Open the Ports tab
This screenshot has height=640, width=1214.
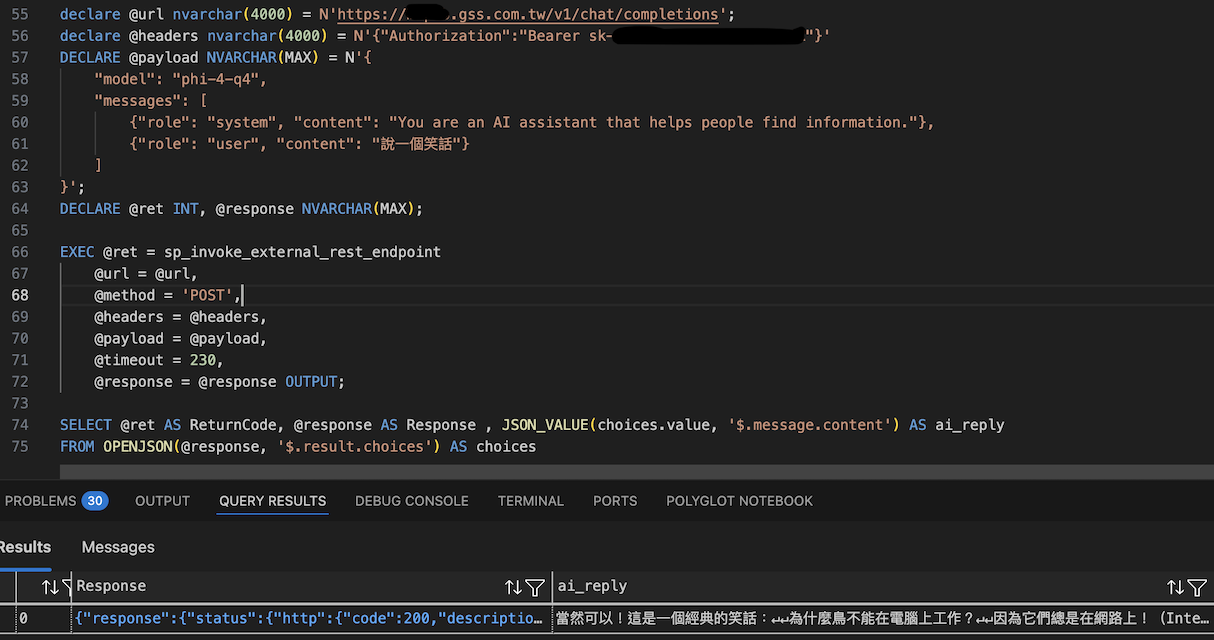615,501
